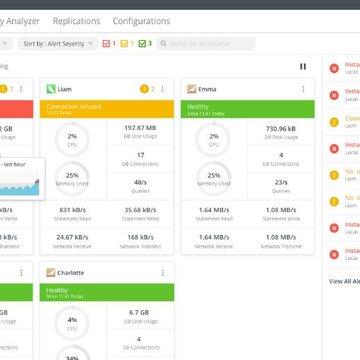Image resolution: width=360 pixels, height=360 pixels.
Task: Click Liam's 168 kB/s Network Transmit
Action: [x=140, y=241]
